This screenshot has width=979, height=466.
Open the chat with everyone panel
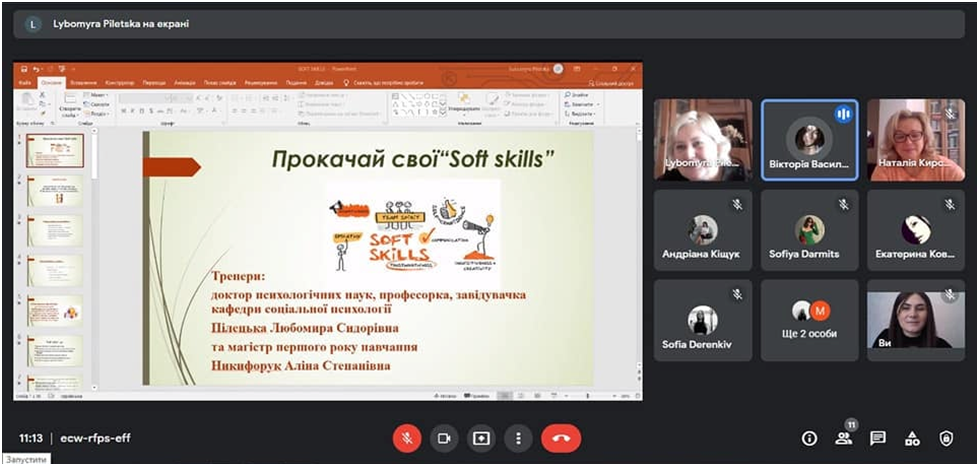(878, 438)
